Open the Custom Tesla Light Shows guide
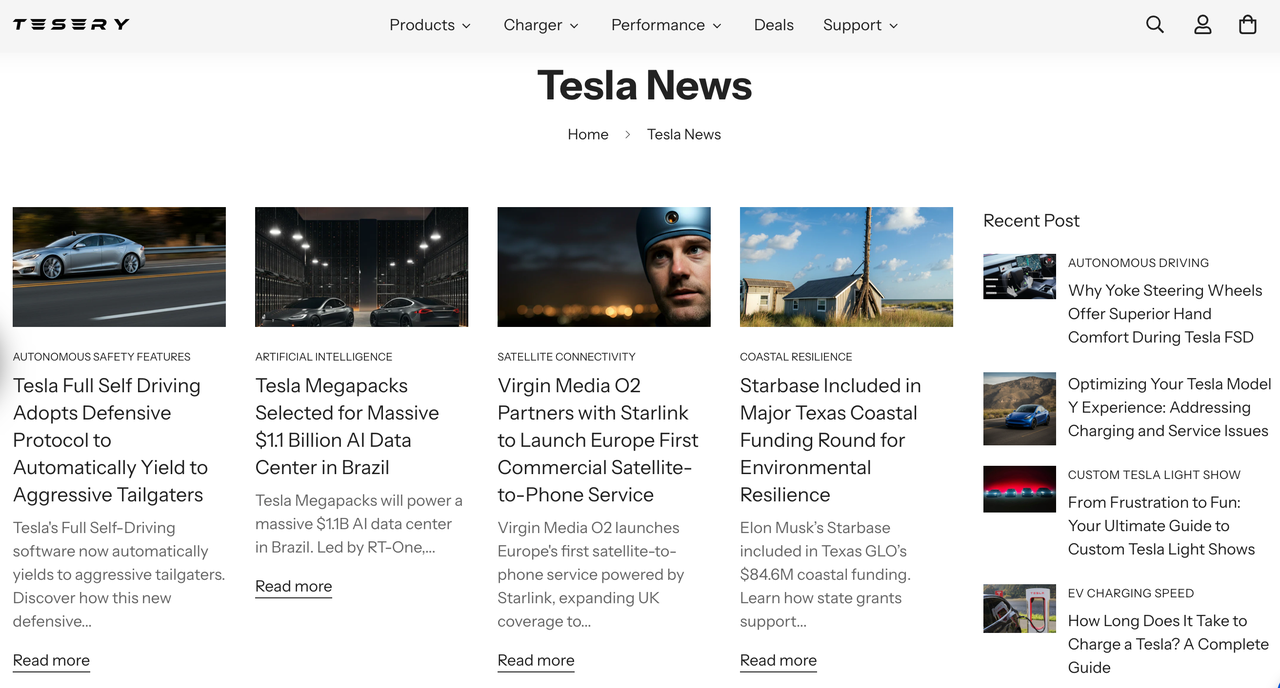 tap(1161, 526)
